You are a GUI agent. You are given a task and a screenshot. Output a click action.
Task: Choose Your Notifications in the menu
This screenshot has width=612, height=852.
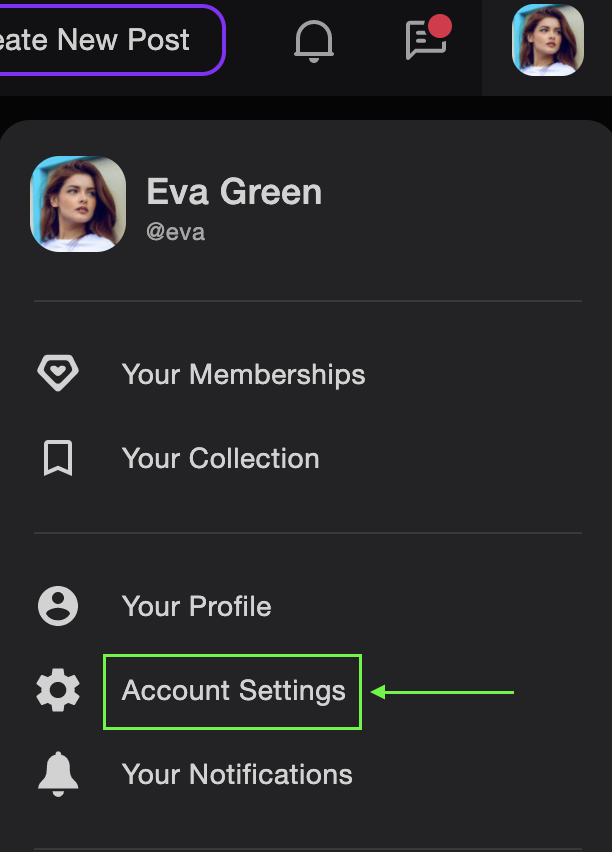coord(238,774)
